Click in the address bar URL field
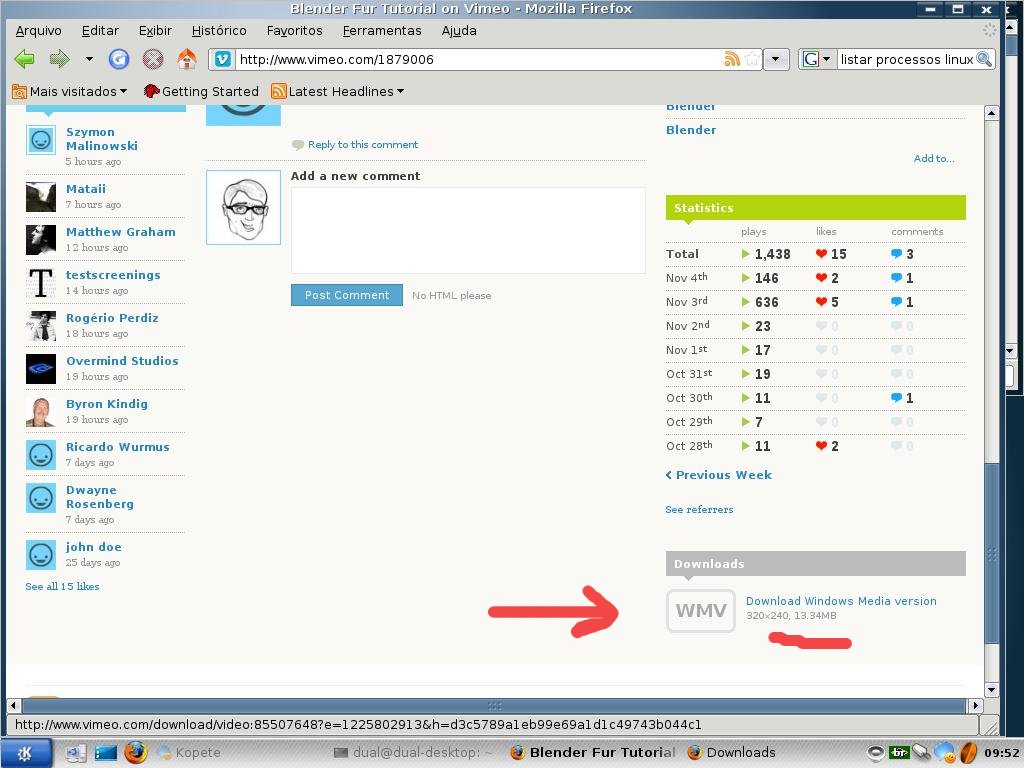1024x768 pixels. click(479, 59)
